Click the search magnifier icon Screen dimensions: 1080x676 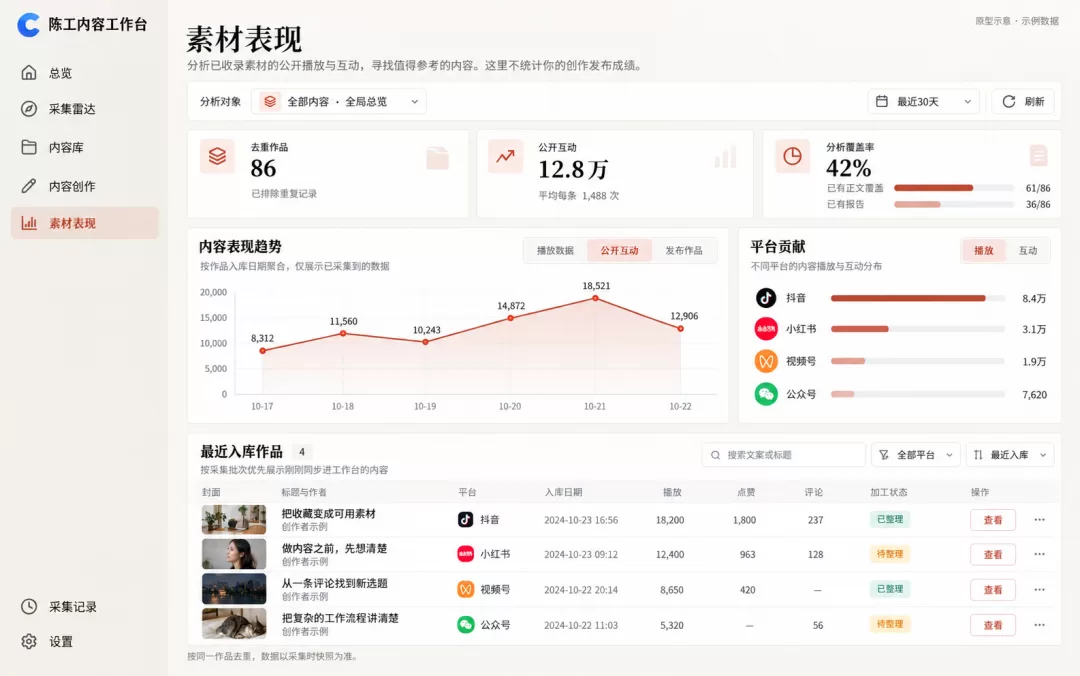click(x=716, y=455)
